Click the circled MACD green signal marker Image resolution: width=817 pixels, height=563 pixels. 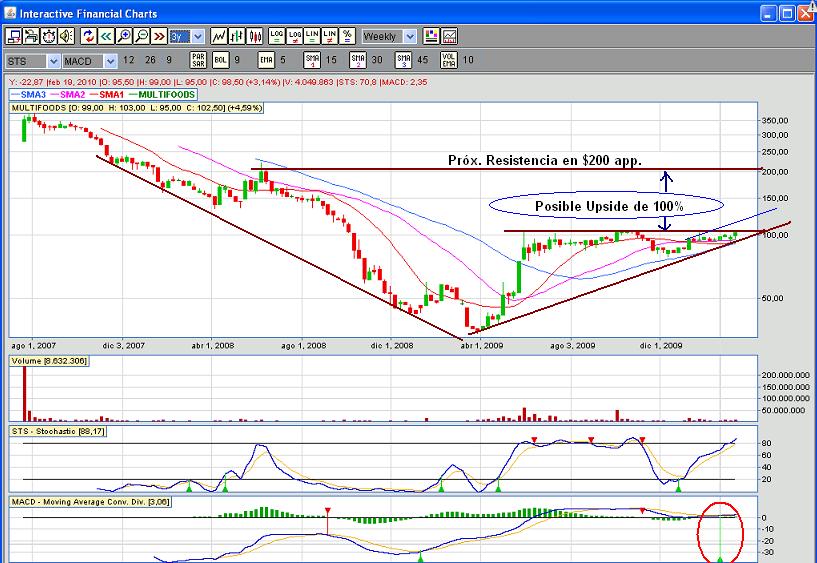[x=721, y=557]
